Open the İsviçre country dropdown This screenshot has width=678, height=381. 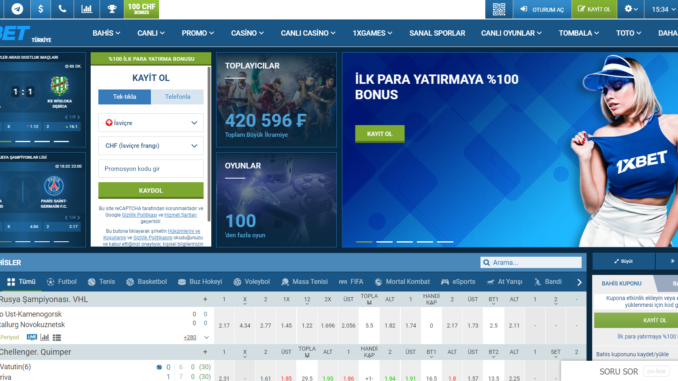click(151, 123)
